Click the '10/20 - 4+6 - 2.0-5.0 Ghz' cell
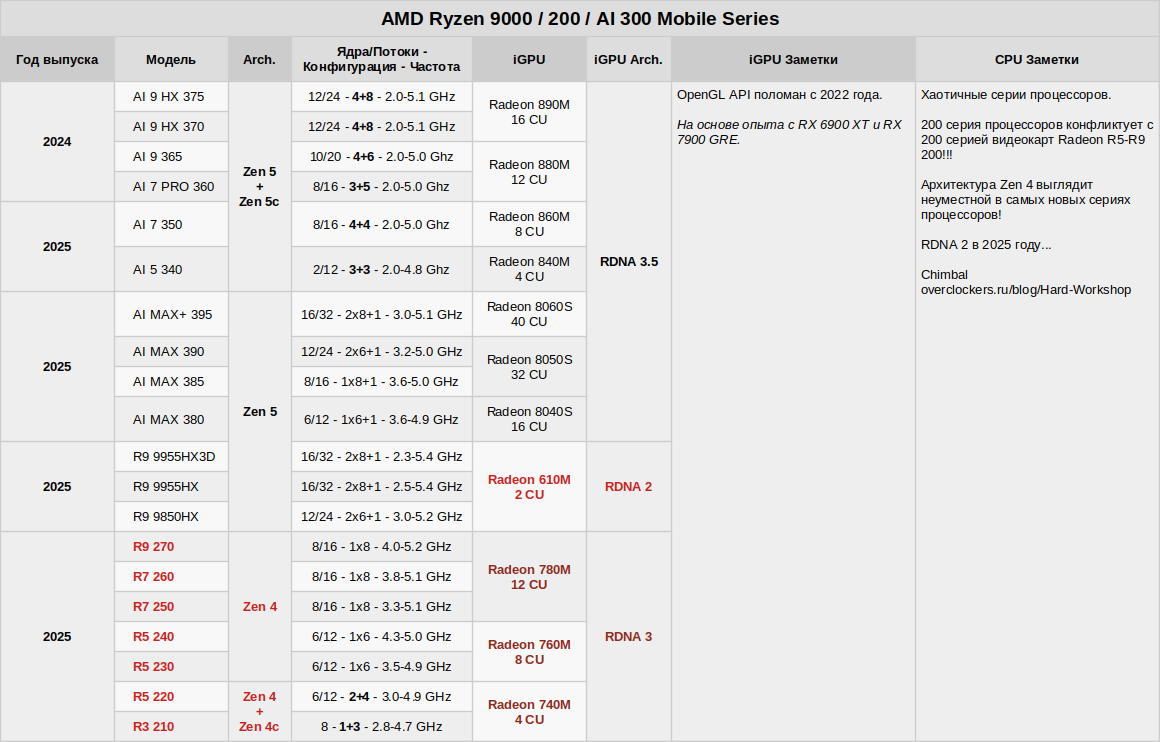The height and width of the screenshot is (742, 1160). click(382, 157)
